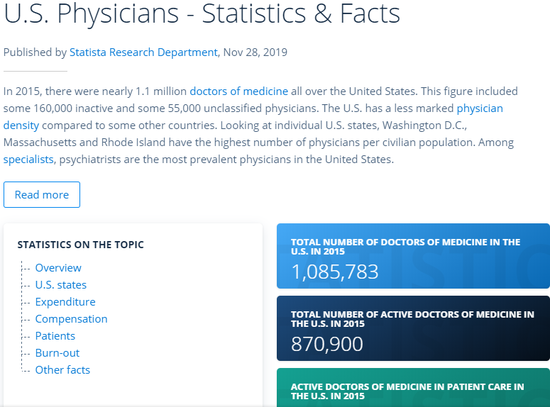Image resolution: width=550 pixels, height=407 pixels.
Task: Open Other facts in topic list
Action: coord(62,370)
